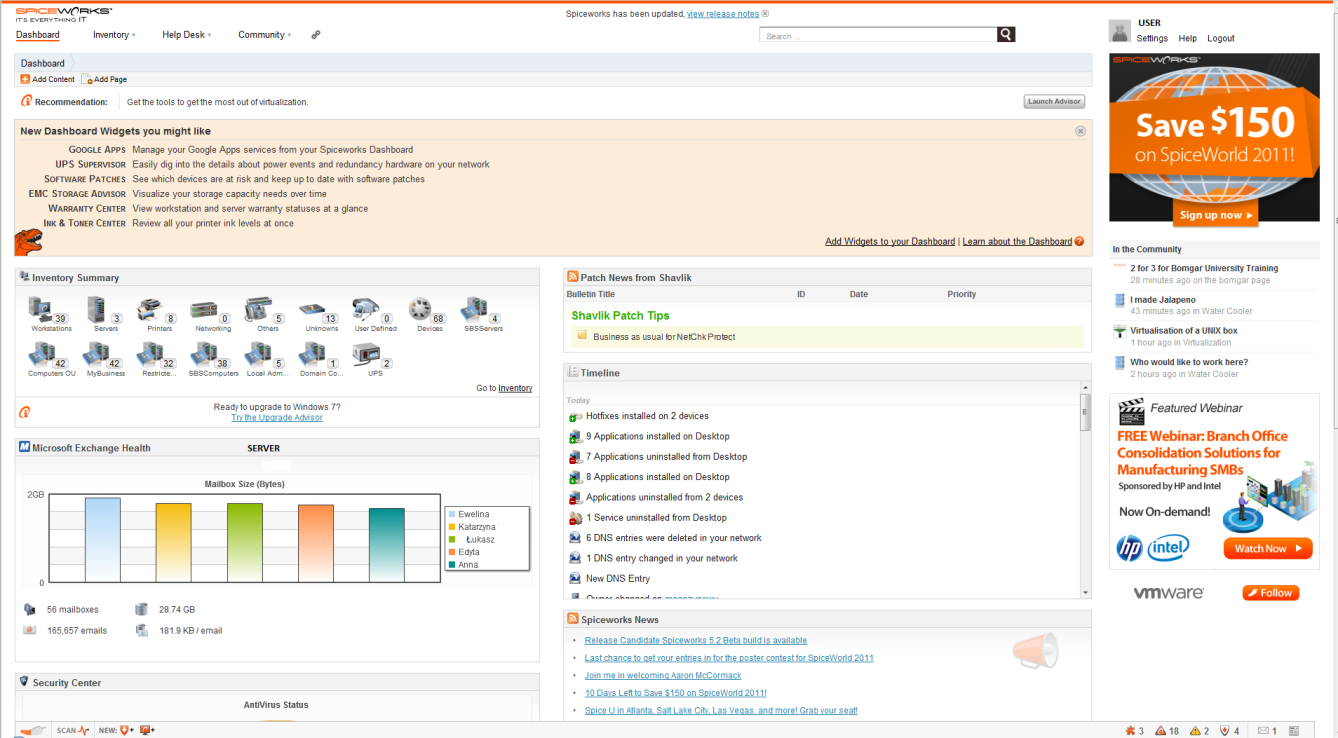The height and width of the screenshot is (738, 1338).
Task: Click the Patch News RSS feed icon
Action: (572, 277)
